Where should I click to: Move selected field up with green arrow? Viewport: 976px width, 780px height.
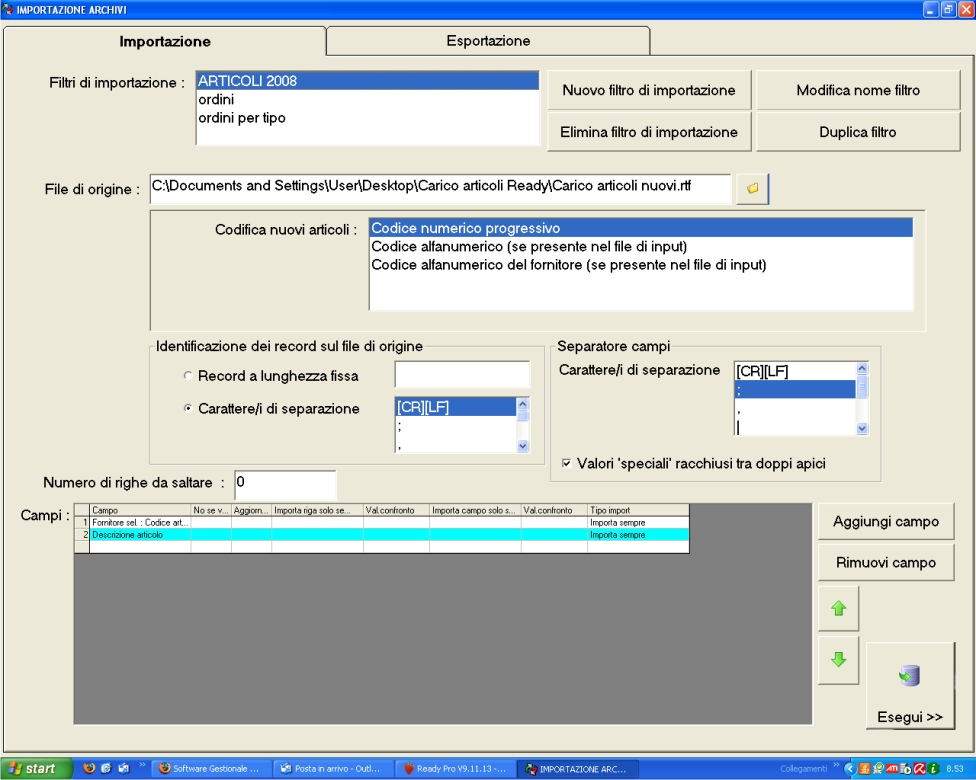(838, 608)
